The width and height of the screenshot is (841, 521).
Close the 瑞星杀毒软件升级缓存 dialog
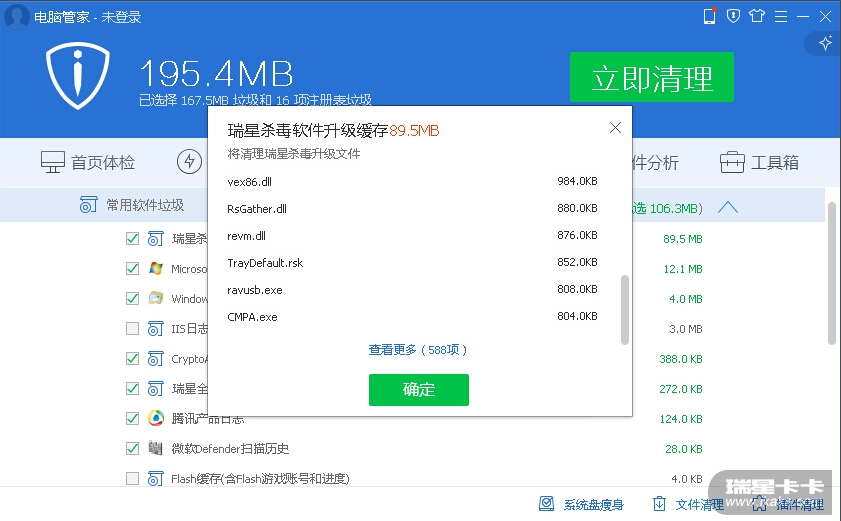[x=615, y=128]
